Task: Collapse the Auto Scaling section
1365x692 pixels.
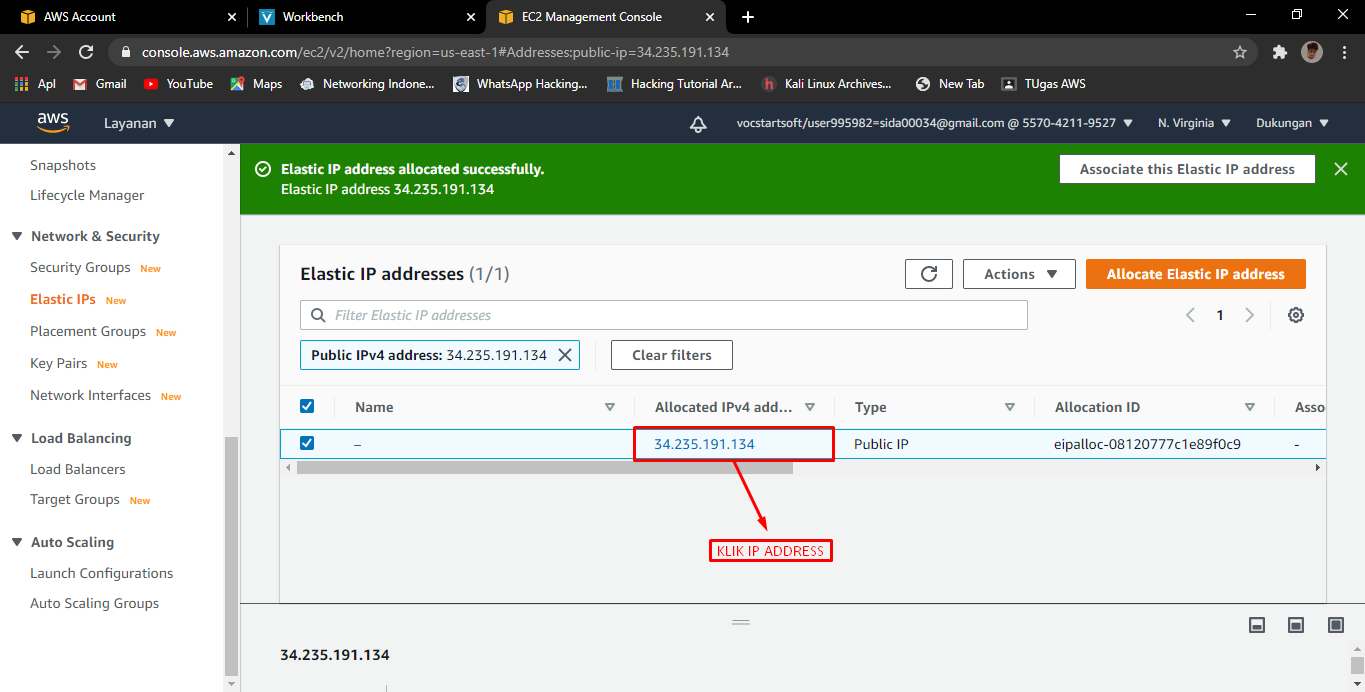Action: [x=17, y=542]
